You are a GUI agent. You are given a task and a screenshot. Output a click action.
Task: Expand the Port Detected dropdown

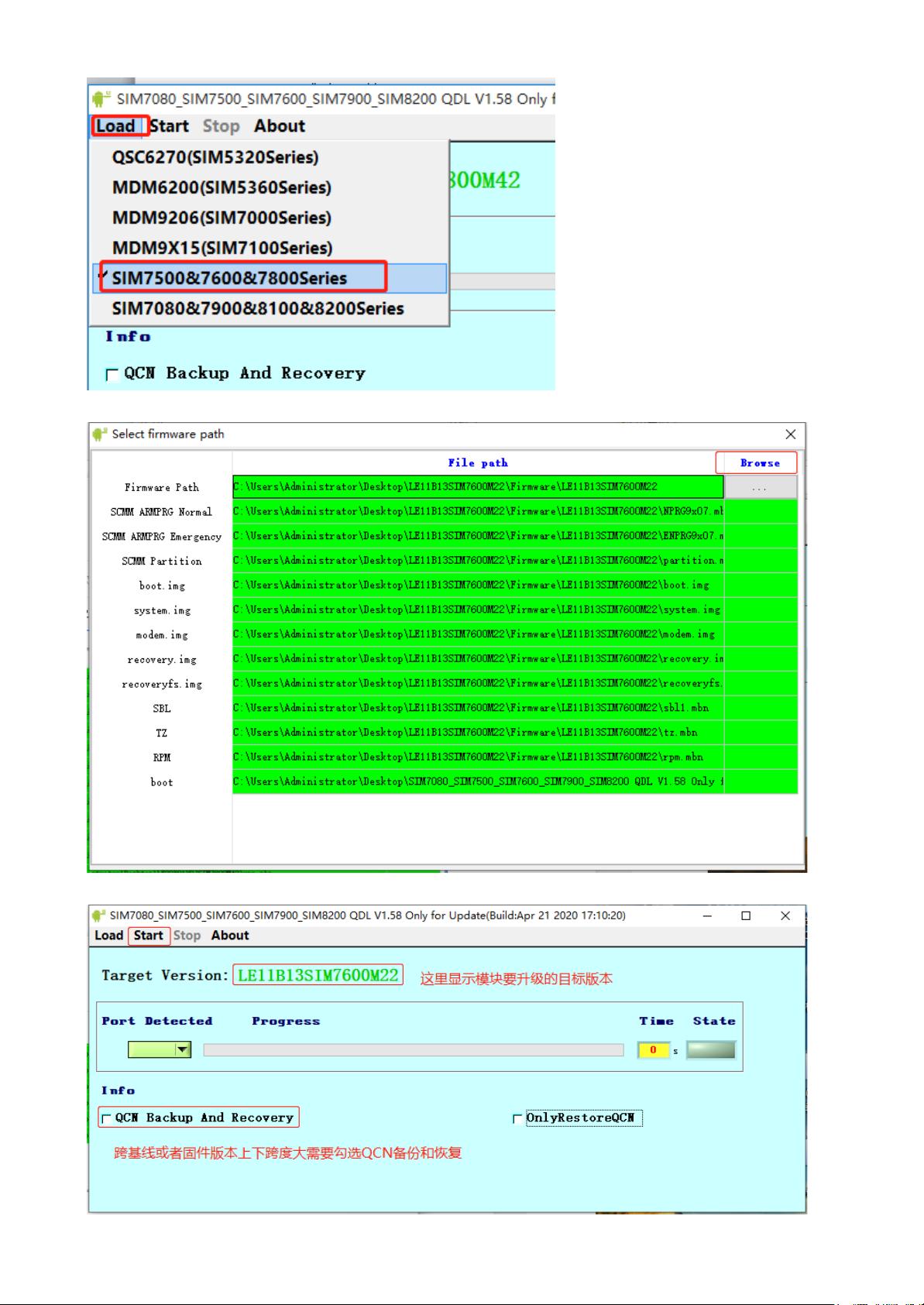[x=183, y=1050]
